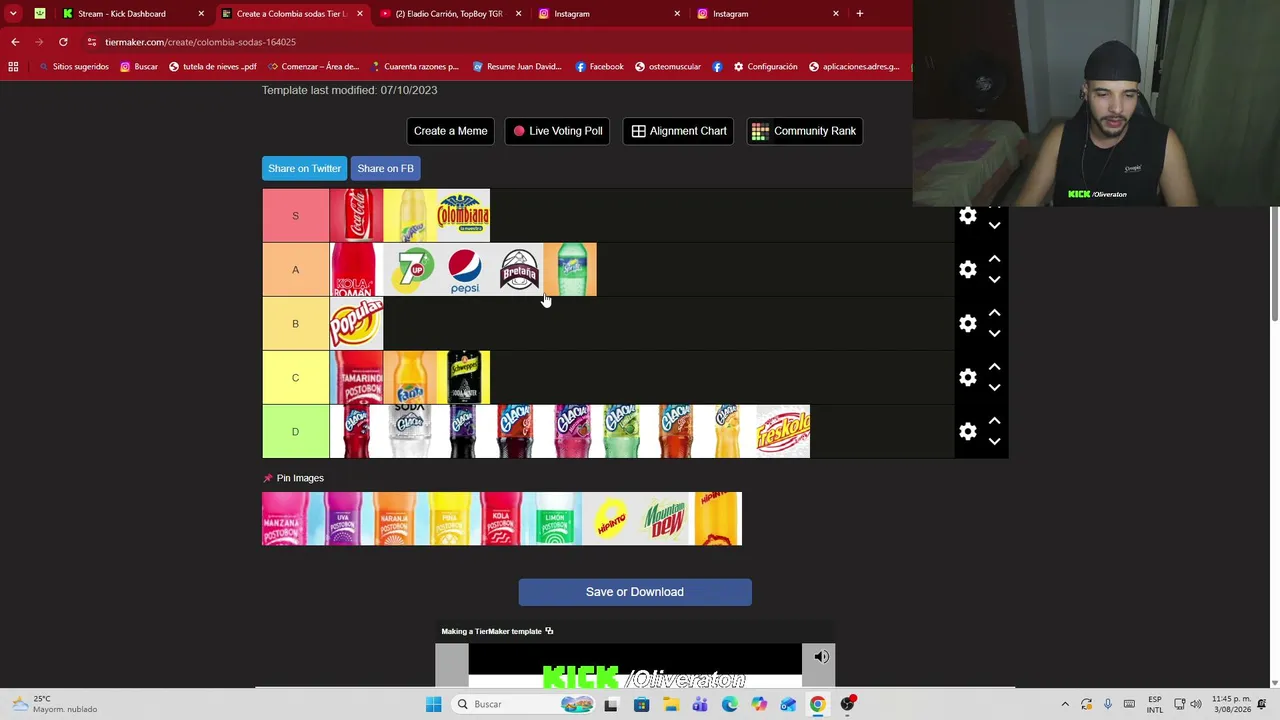This screenshot has width=1280, height=720.
Task: Move the B tier row up
Action: tap(994, 313)
